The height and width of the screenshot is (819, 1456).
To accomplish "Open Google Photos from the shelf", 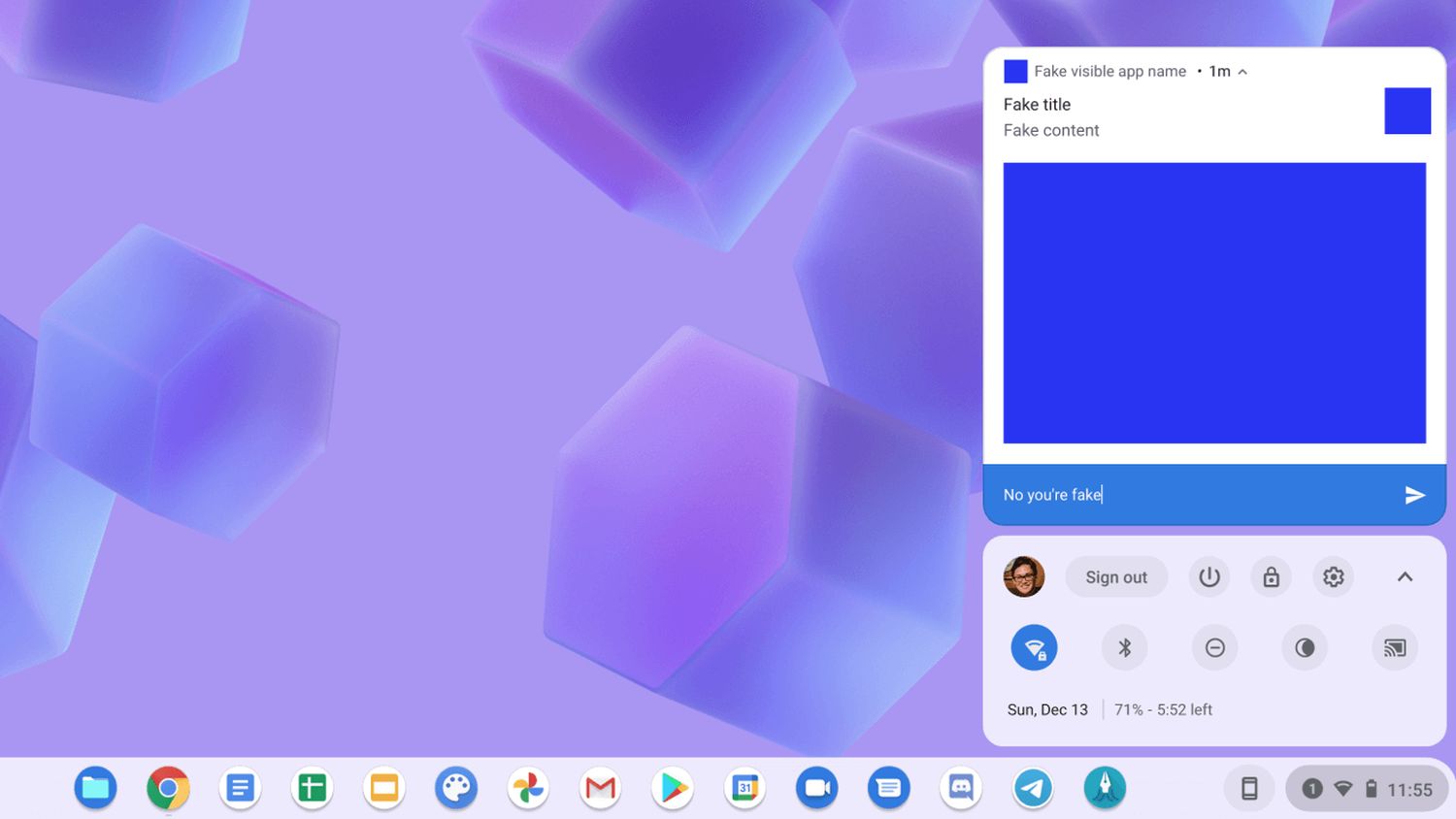I will 529,788.
